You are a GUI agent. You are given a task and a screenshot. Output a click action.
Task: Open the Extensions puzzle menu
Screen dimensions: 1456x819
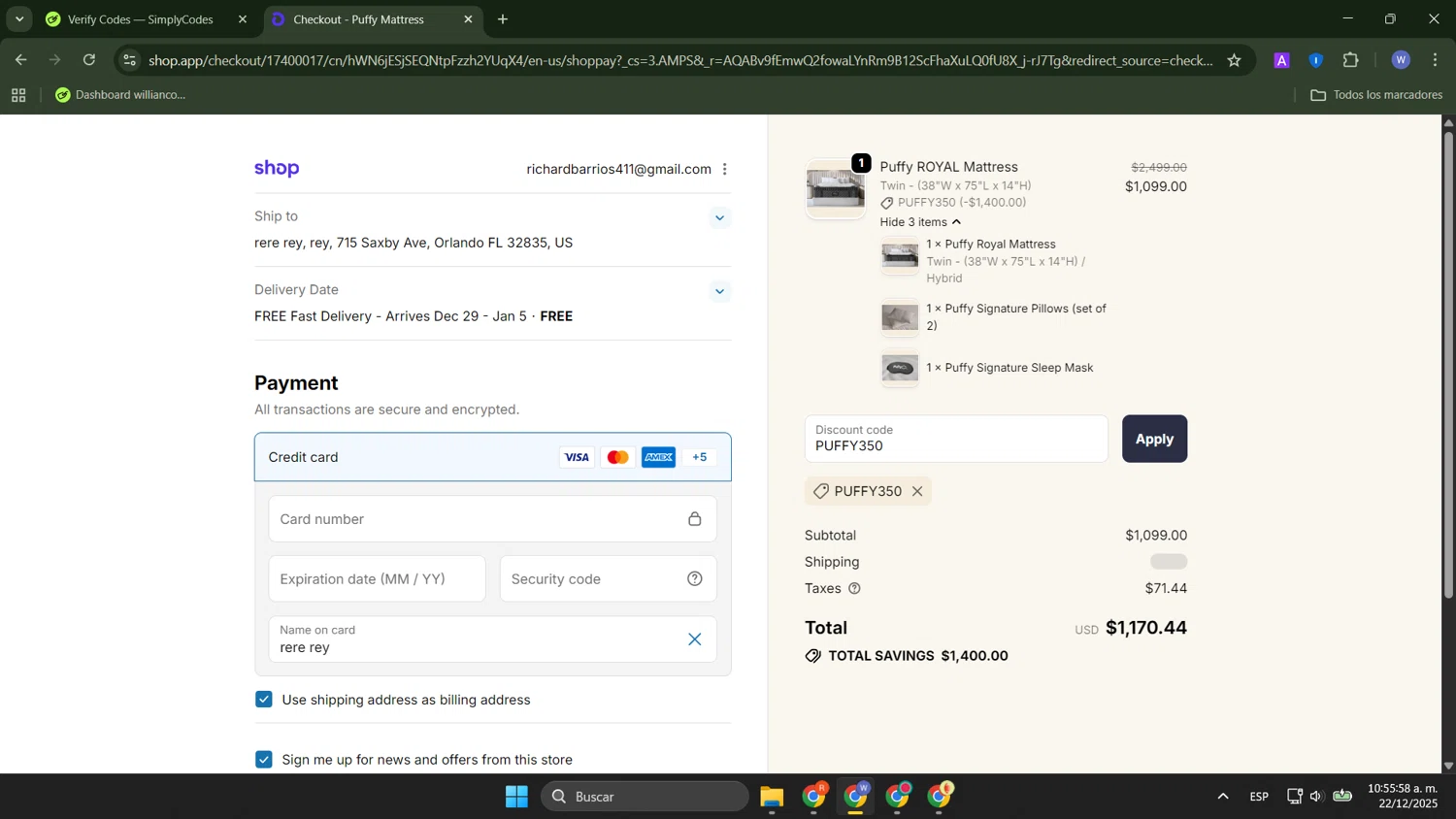[1351, 60]
